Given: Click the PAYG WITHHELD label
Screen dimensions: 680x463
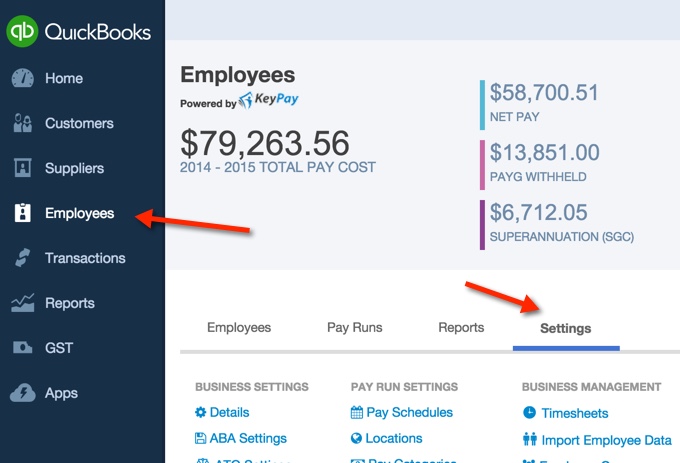Looking at the screenshot, I should [x=538, y=176].
